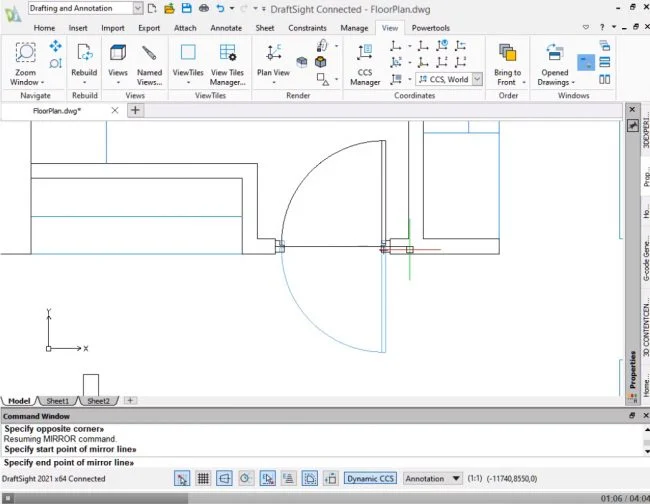Click Bring to Front icon
The image size is (650, 504).
pyautogui.click(x=507, y=63)
